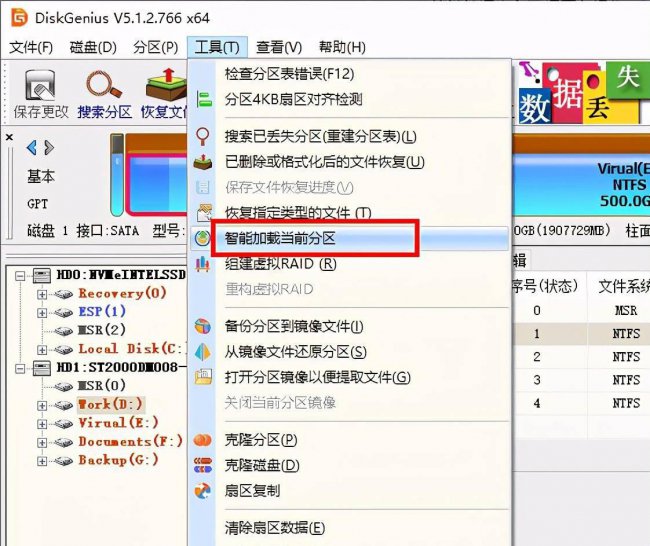Close the open 工具(T) menu
The image size is (650, 546).
tap(217, 47)
